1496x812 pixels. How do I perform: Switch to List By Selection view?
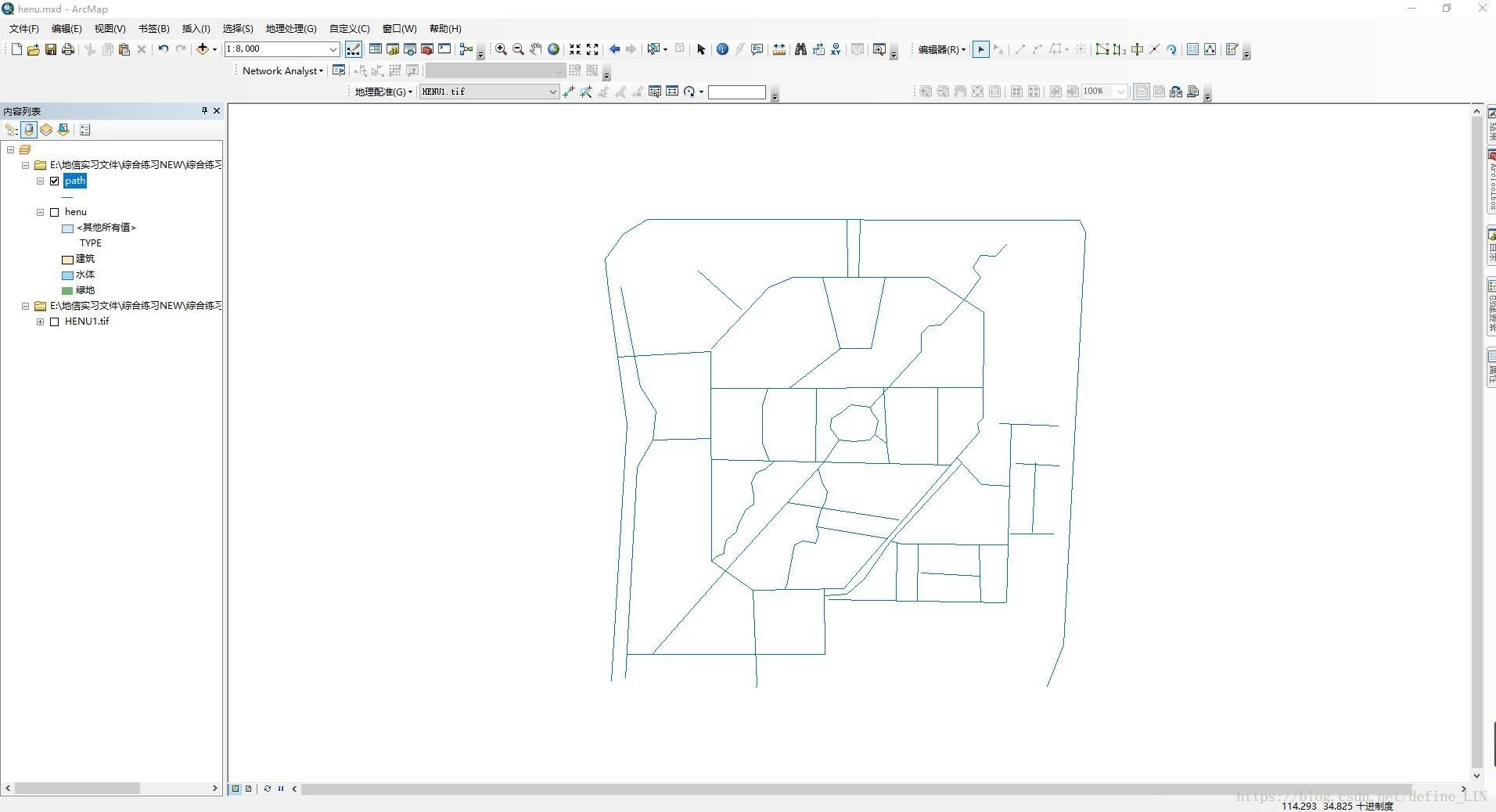[x=63, y=130]
